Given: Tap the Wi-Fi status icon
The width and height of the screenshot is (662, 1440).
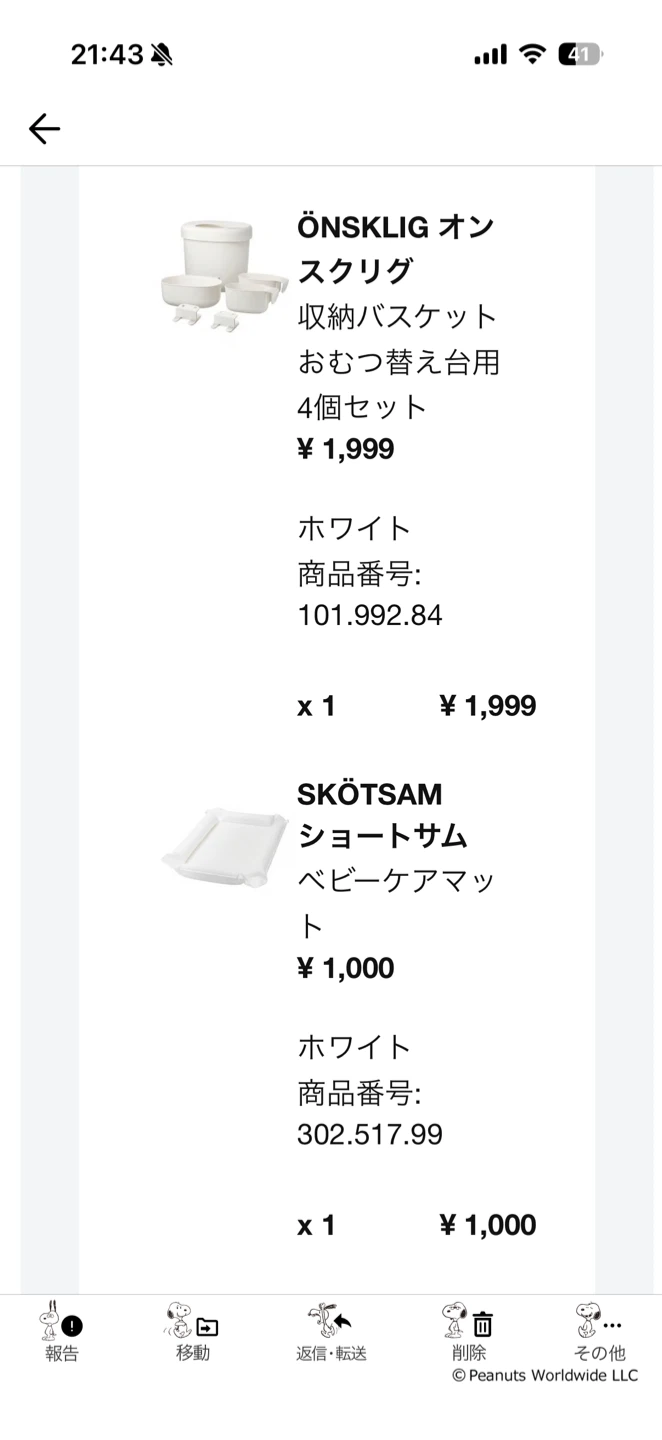Looking at the screenshot, I should click(533, 55).
